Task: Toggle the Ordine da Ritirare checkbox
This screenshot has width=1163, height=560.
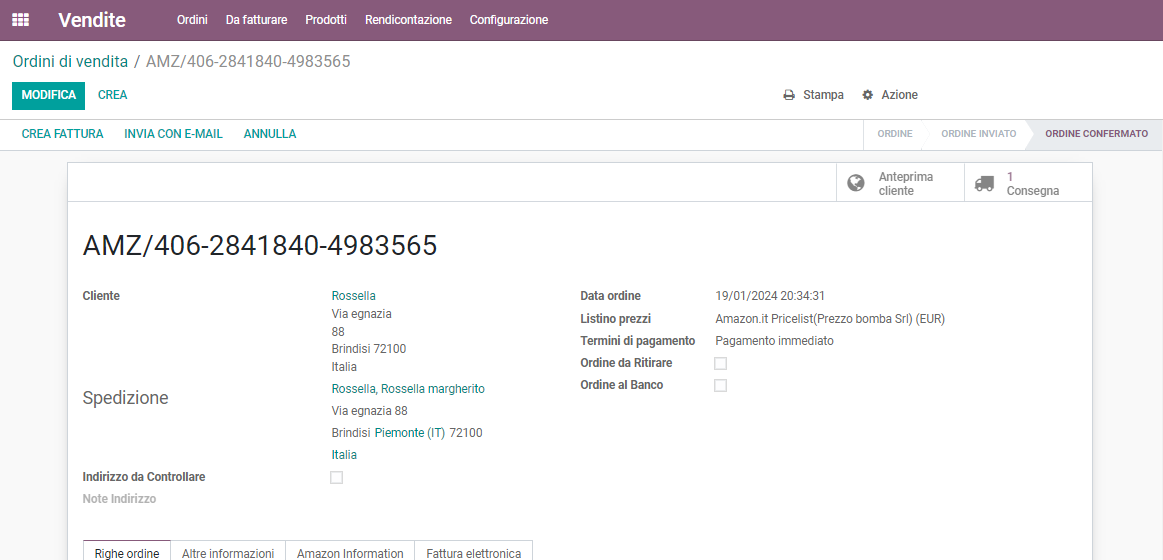Action: pos(720,363)
